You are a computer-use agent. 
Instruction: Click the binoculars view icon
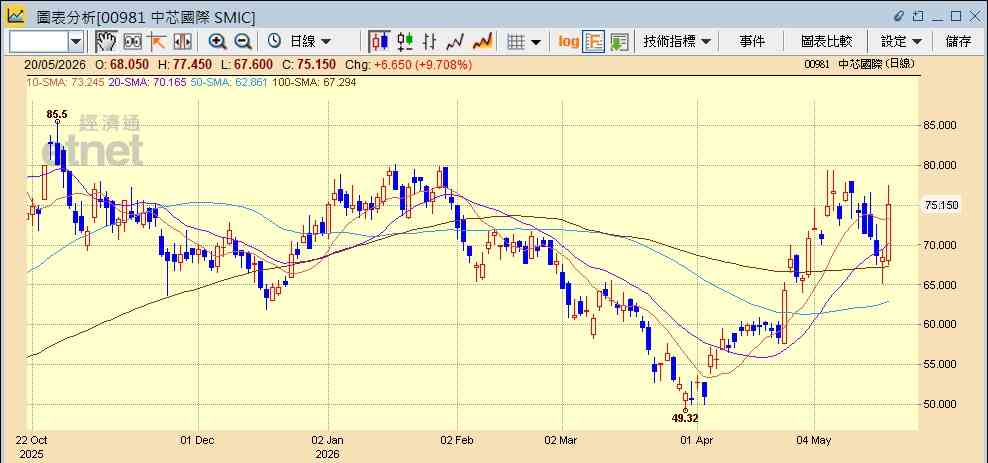point(132,42)
